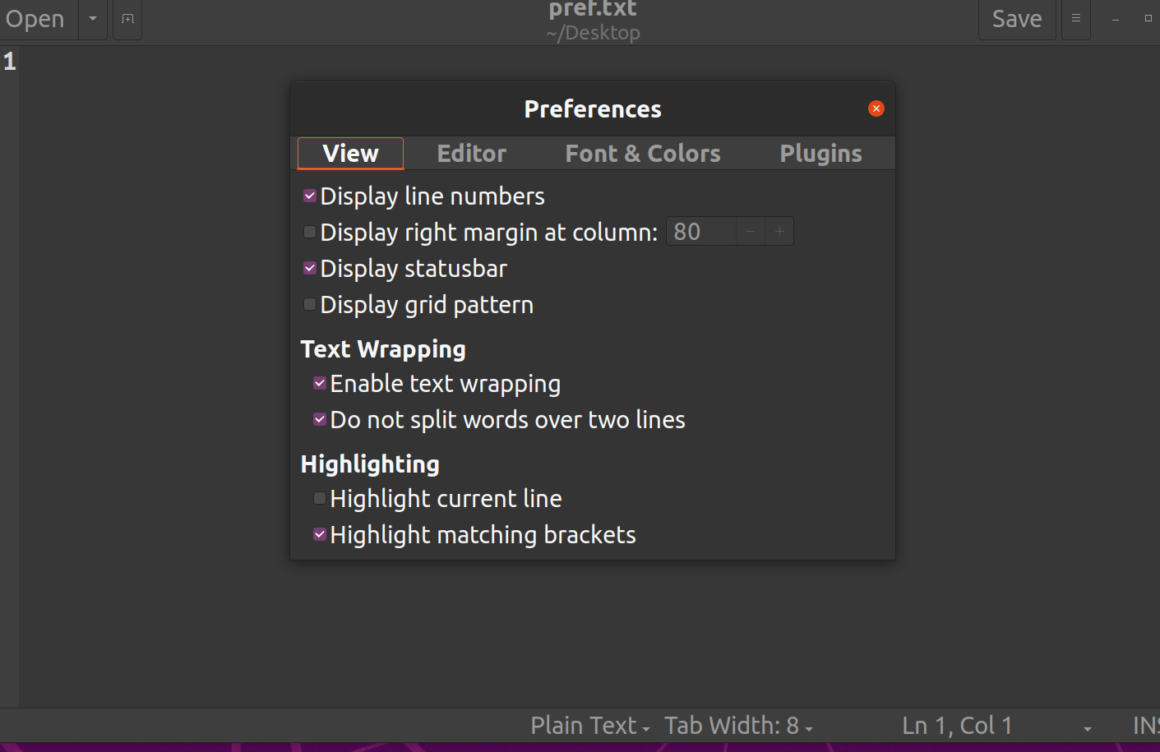Toggle Display line numbers

[309, 196]
